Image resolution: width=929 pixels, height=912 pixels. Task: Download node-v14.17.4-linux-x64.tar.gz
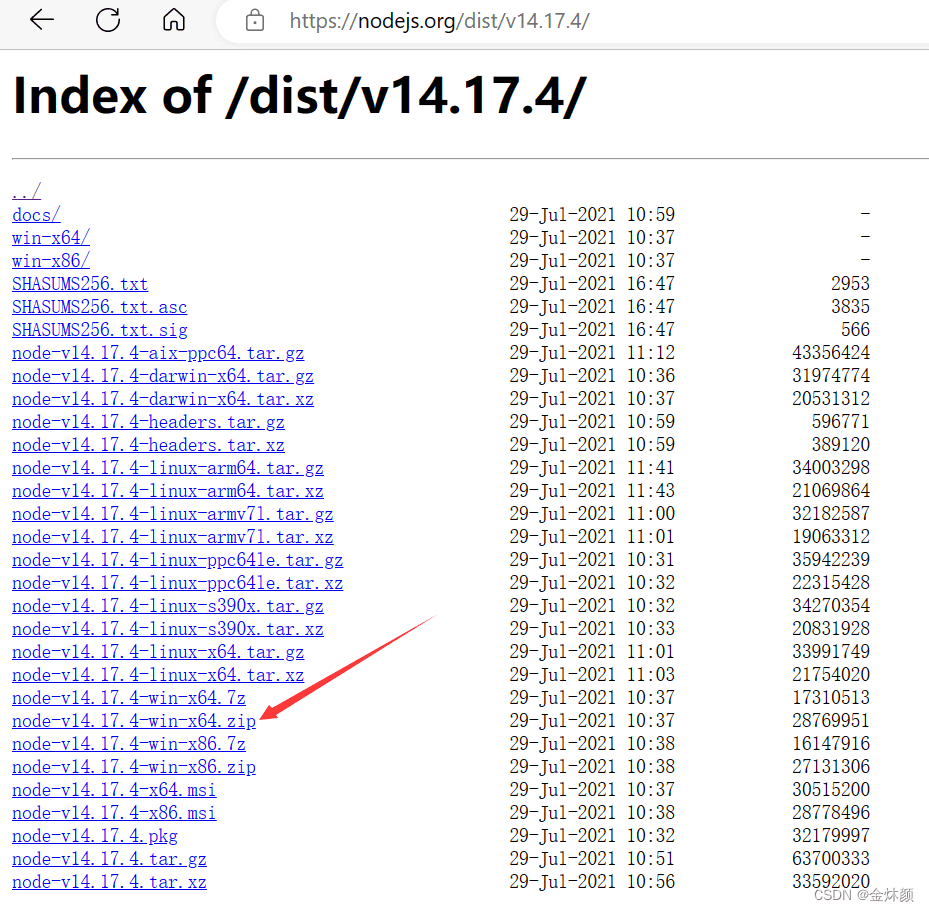[158, 652]
